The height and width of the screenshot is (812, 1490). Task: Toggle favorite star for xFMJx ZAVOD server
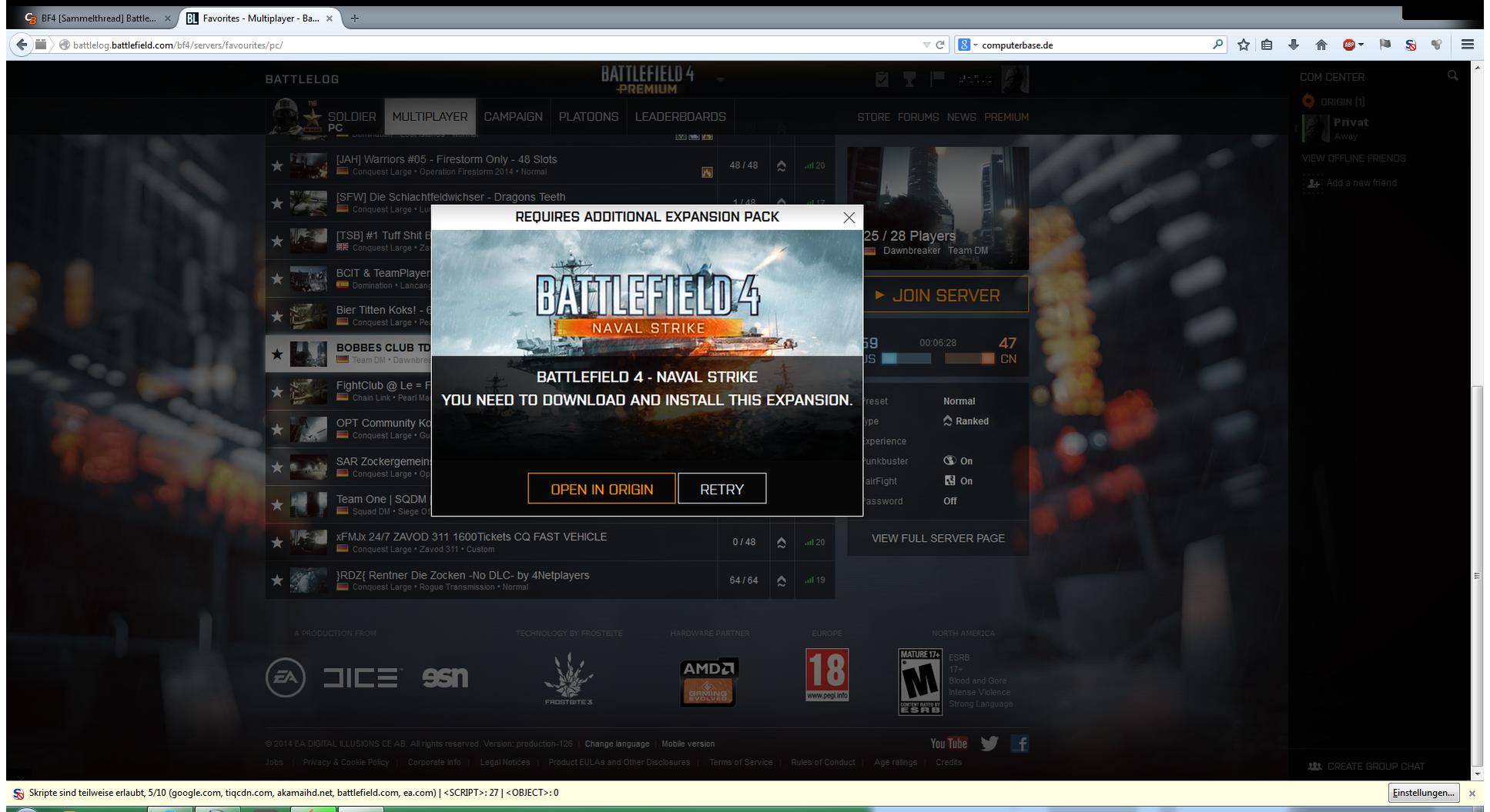(x=277, y=543)
